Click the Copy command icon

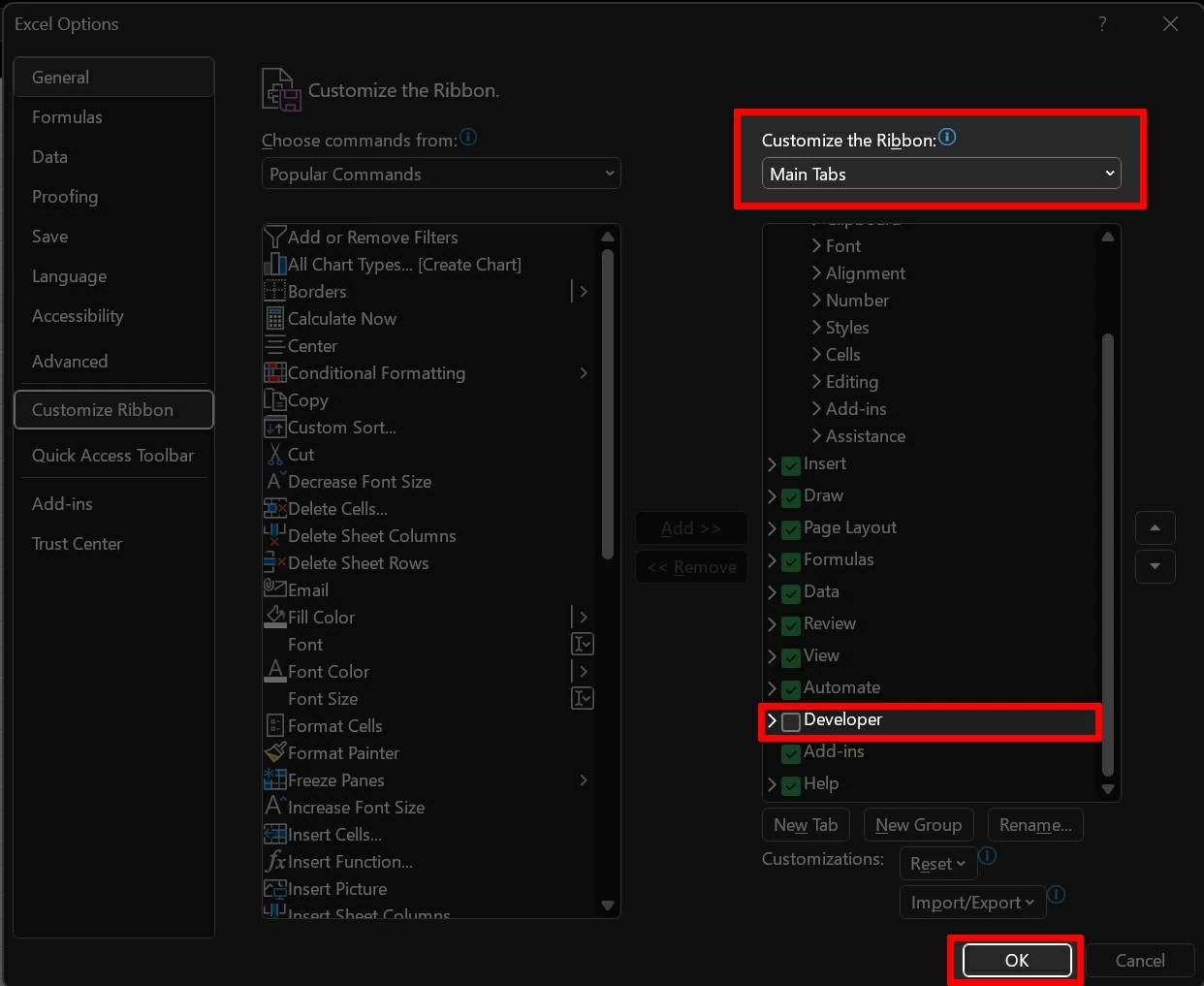point(274,400)
